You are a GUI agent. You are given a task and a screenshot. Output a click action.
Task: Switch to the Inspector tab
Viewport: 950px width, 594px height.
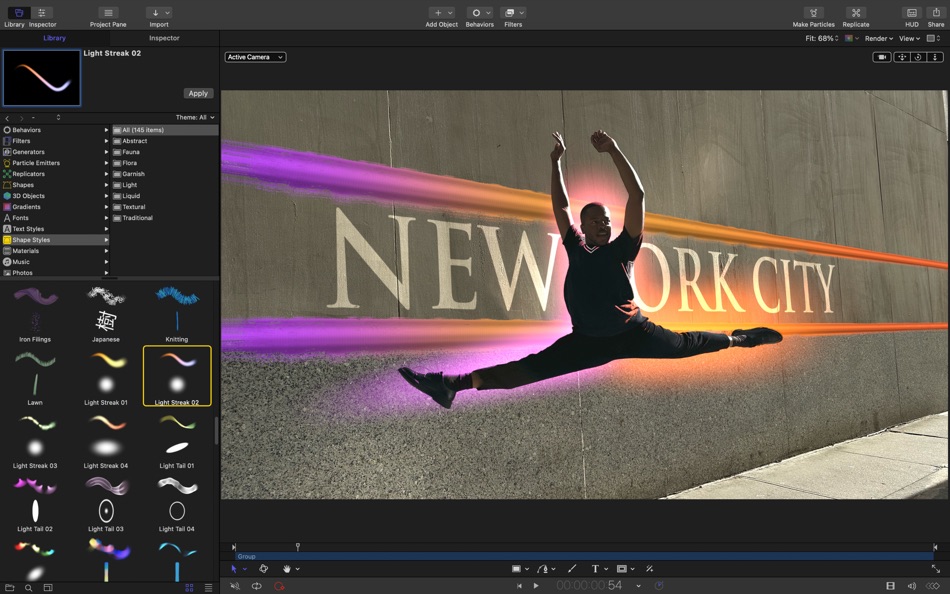coord(163,38)
